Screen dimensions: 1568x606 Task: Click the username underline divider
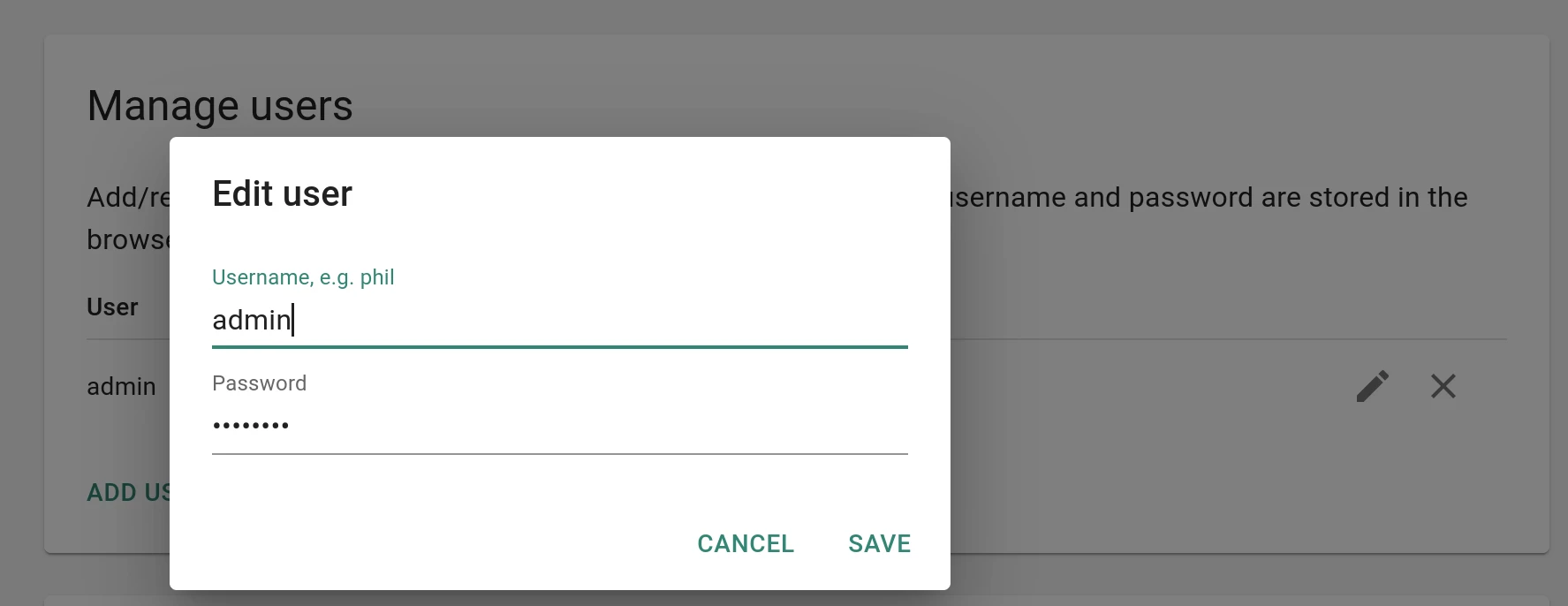(559, 348)
